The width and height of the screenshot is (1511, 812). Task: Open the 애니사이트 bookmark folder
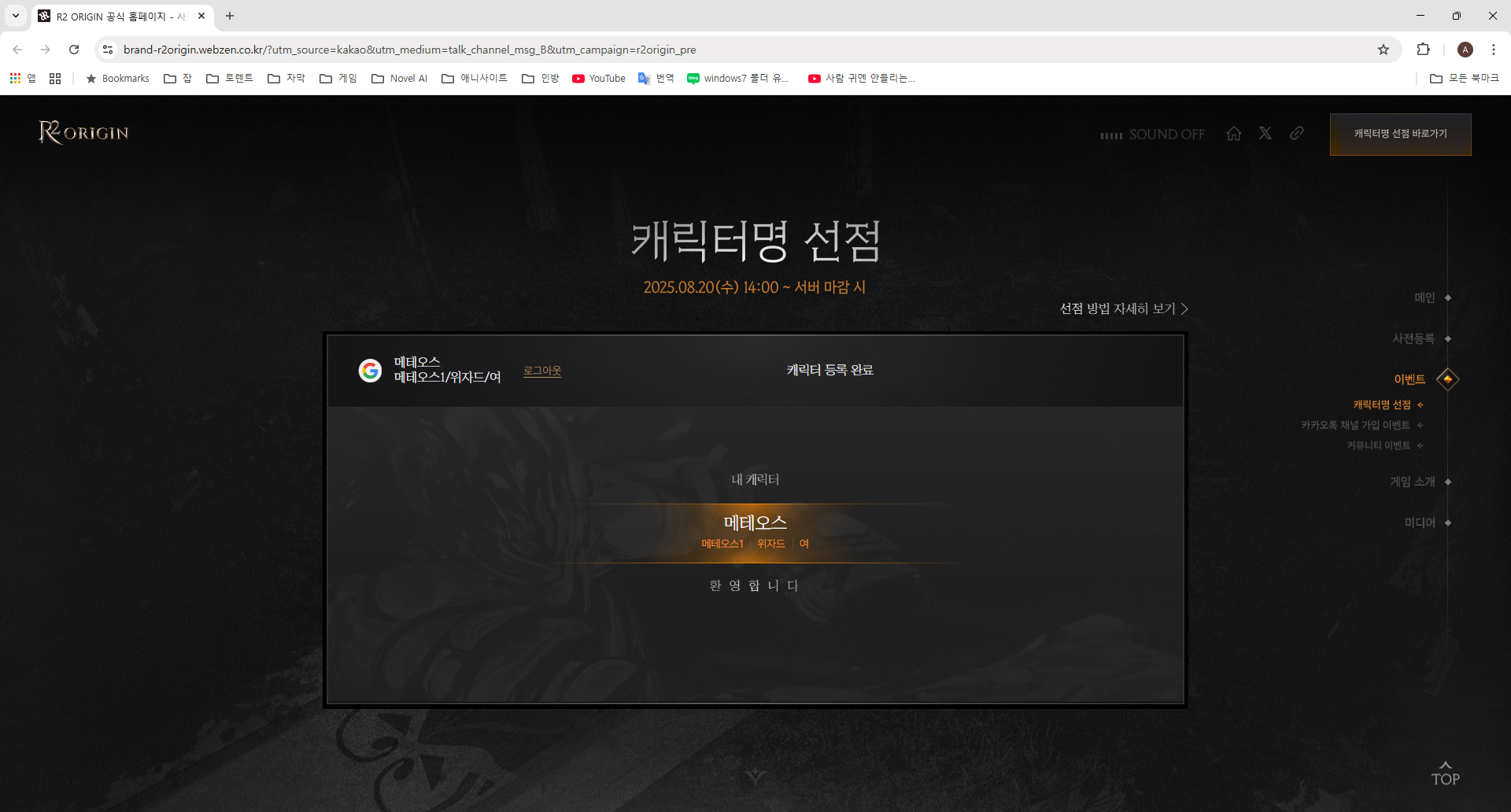(475, 78)
